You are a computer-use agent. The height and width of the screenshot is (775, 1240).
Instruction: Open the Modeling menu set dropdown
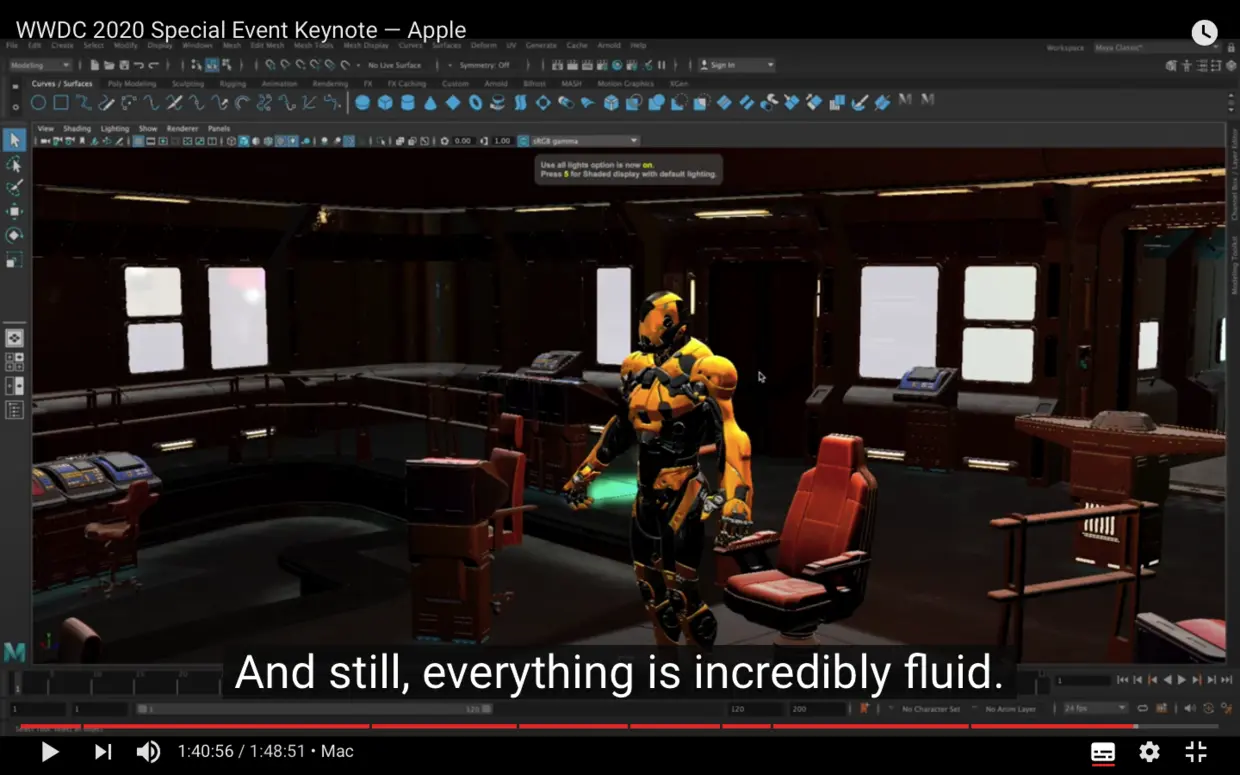tap(39, 65)
